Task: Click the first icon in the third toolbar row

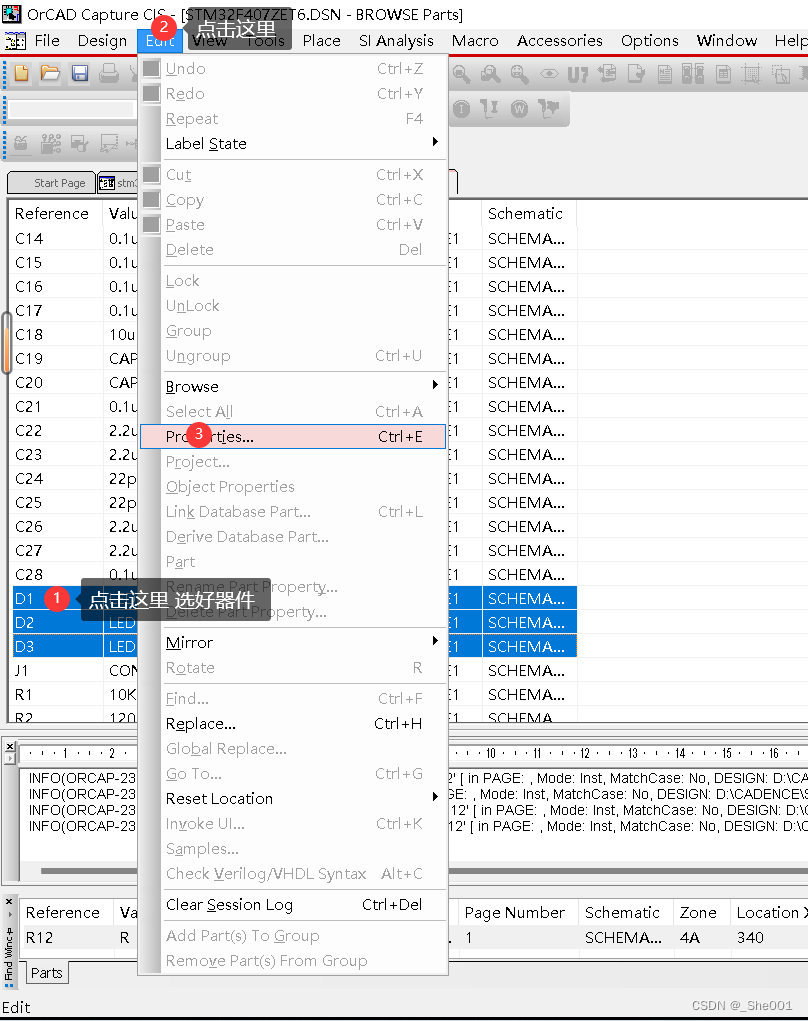Action: pos(21,143)
